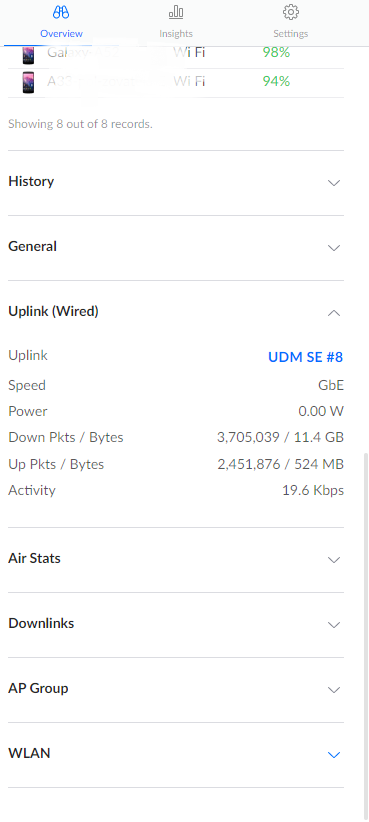Open the Settings gear icon

(290, 12)
